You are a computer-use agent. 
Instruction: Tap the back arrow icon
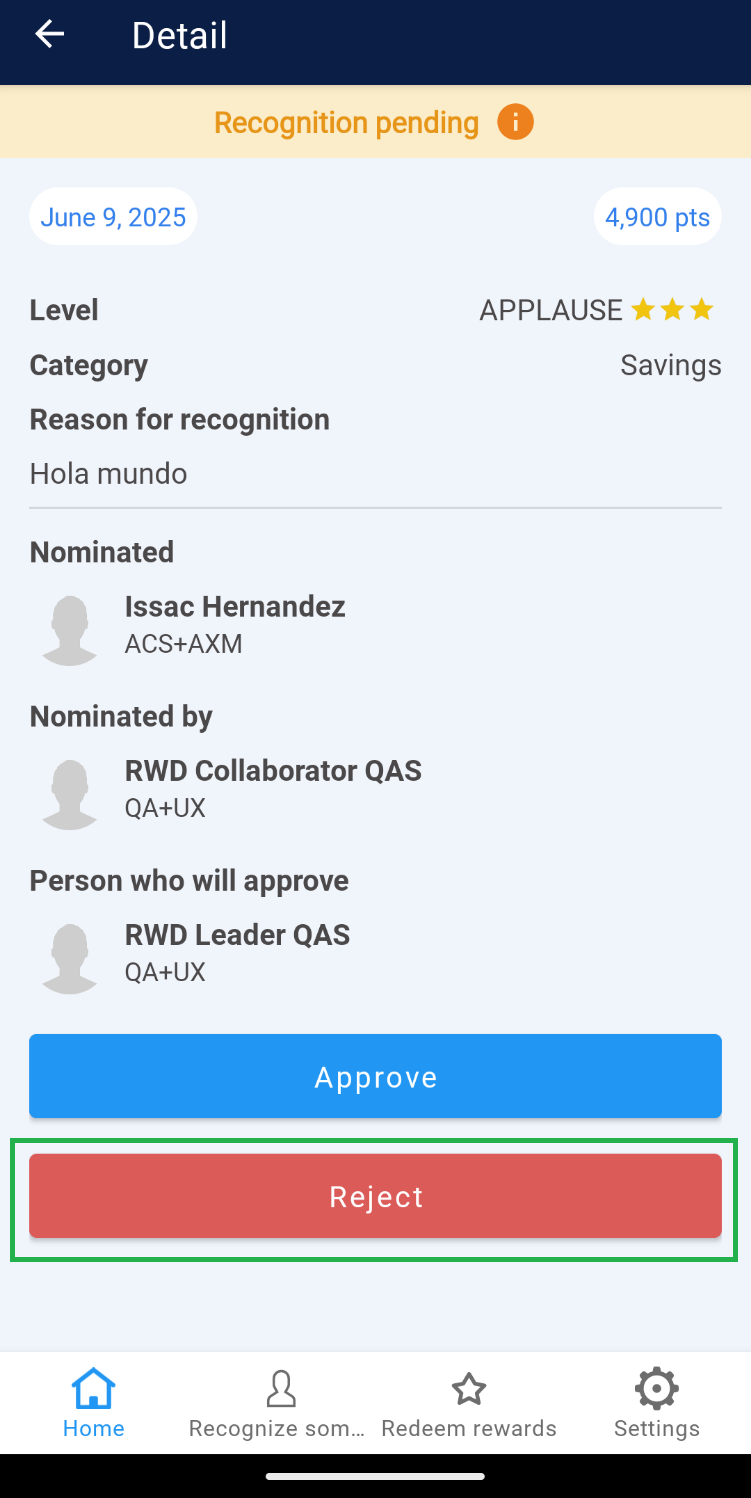[49, 35]
